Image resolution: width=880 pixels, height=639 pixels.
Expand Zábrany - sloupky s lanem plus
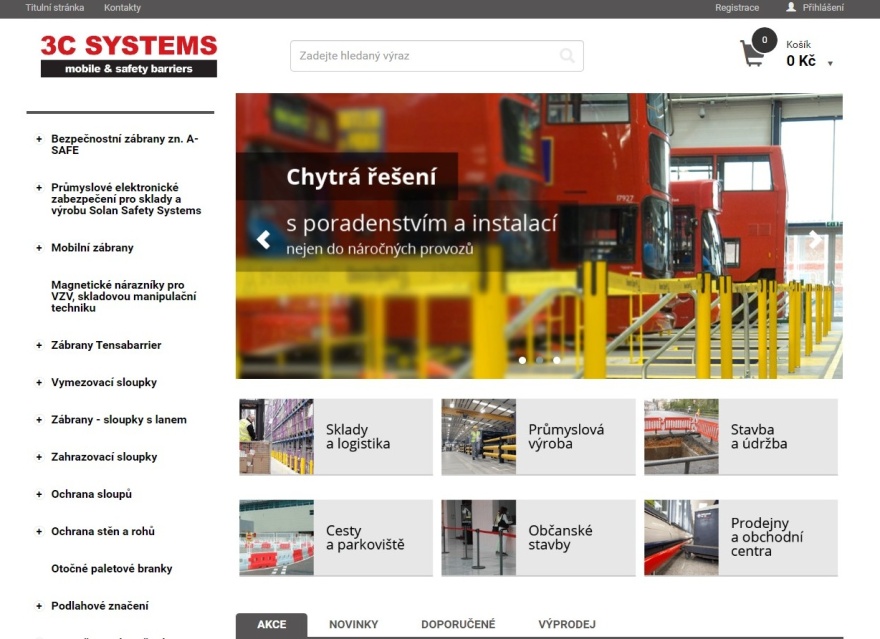pyautogui.click(x=39, y=420)
